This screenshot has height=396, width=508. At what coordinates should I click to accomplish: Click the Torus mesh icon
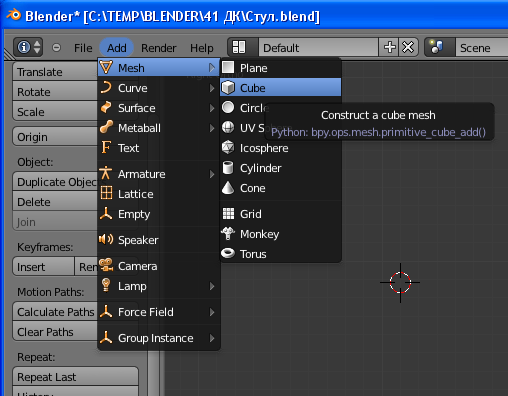tap(228, 253)
